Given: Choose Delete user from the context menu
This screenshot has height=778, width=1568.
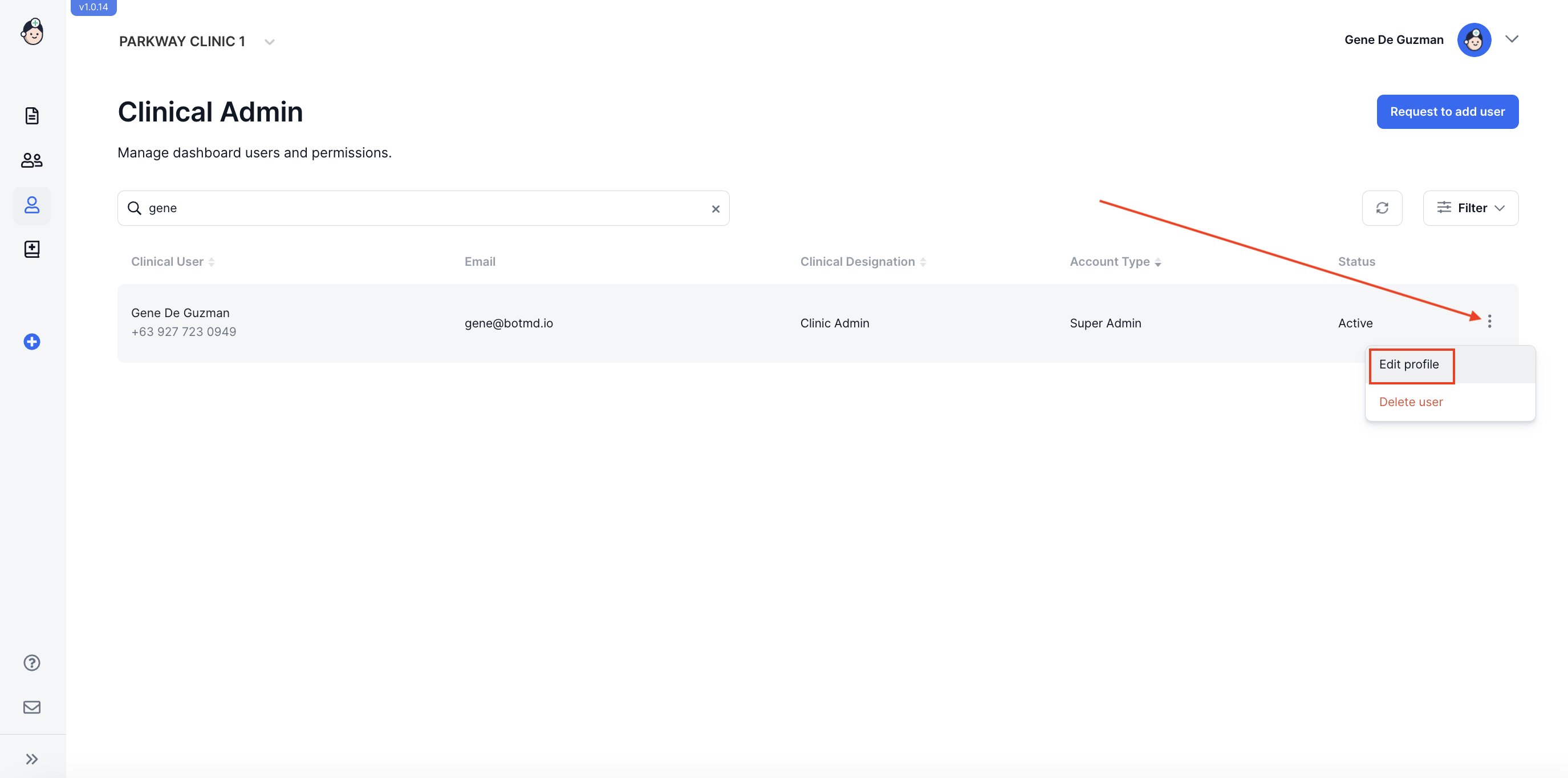Looking at the screenshot, I should [1411, 402].
